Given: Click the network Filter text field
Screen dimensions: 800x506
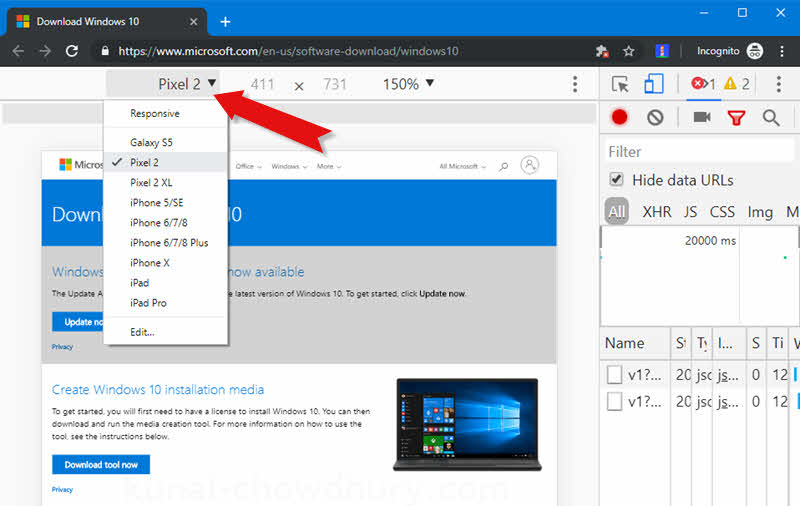Looking at the screenshot, I should pos(698,151).
